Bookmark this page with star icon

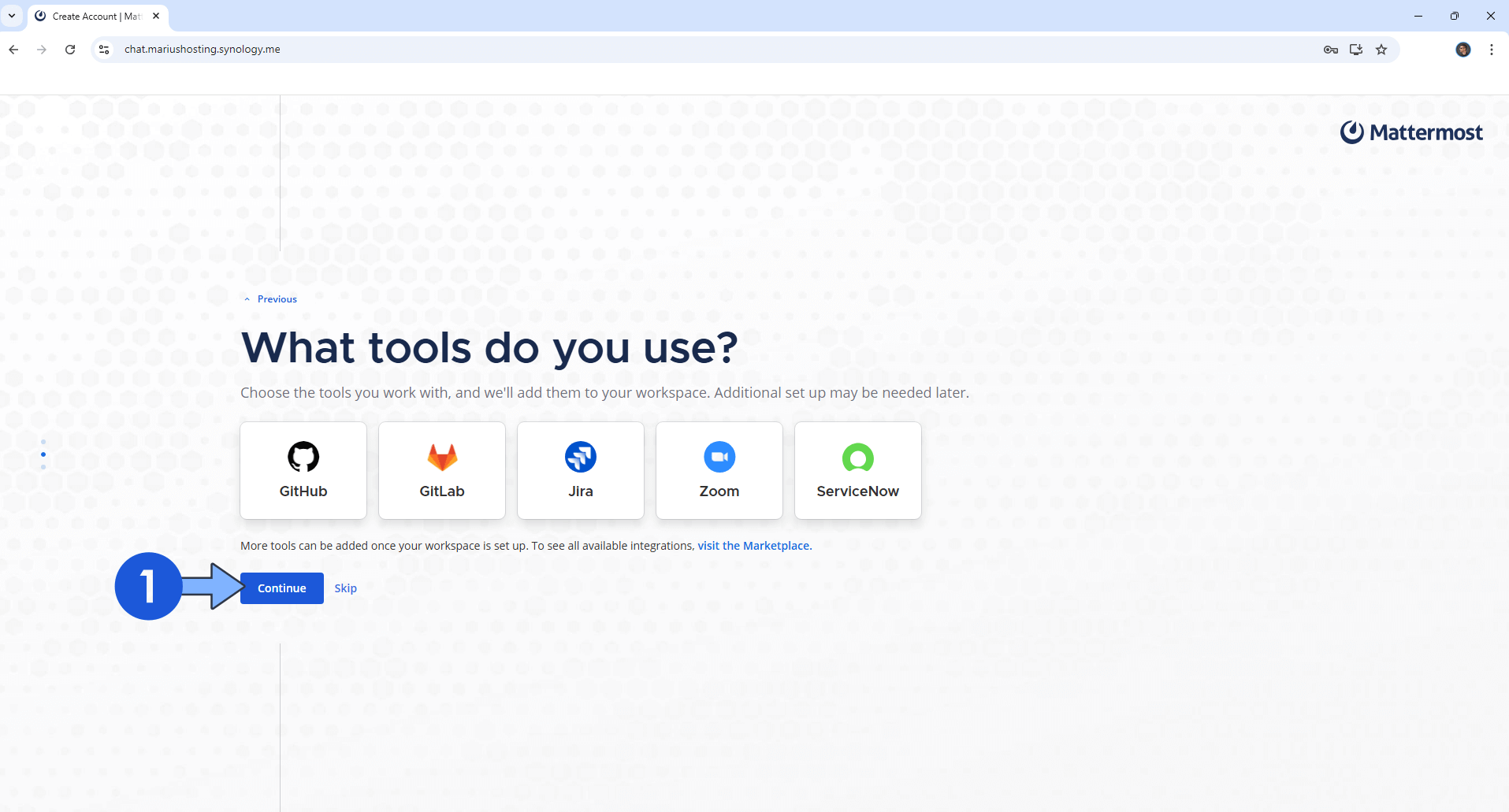[1381, 50]
